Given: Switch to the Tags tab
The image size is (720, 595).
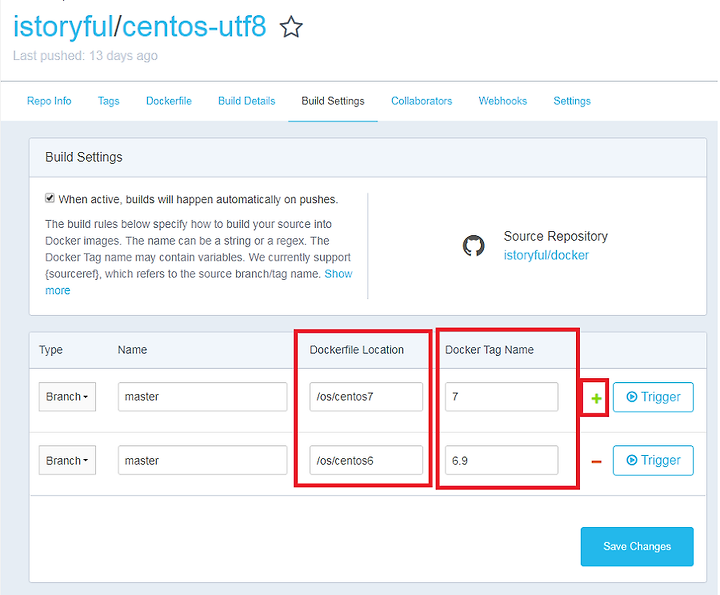Looking at the screenshot, I should tap(108, 101).
